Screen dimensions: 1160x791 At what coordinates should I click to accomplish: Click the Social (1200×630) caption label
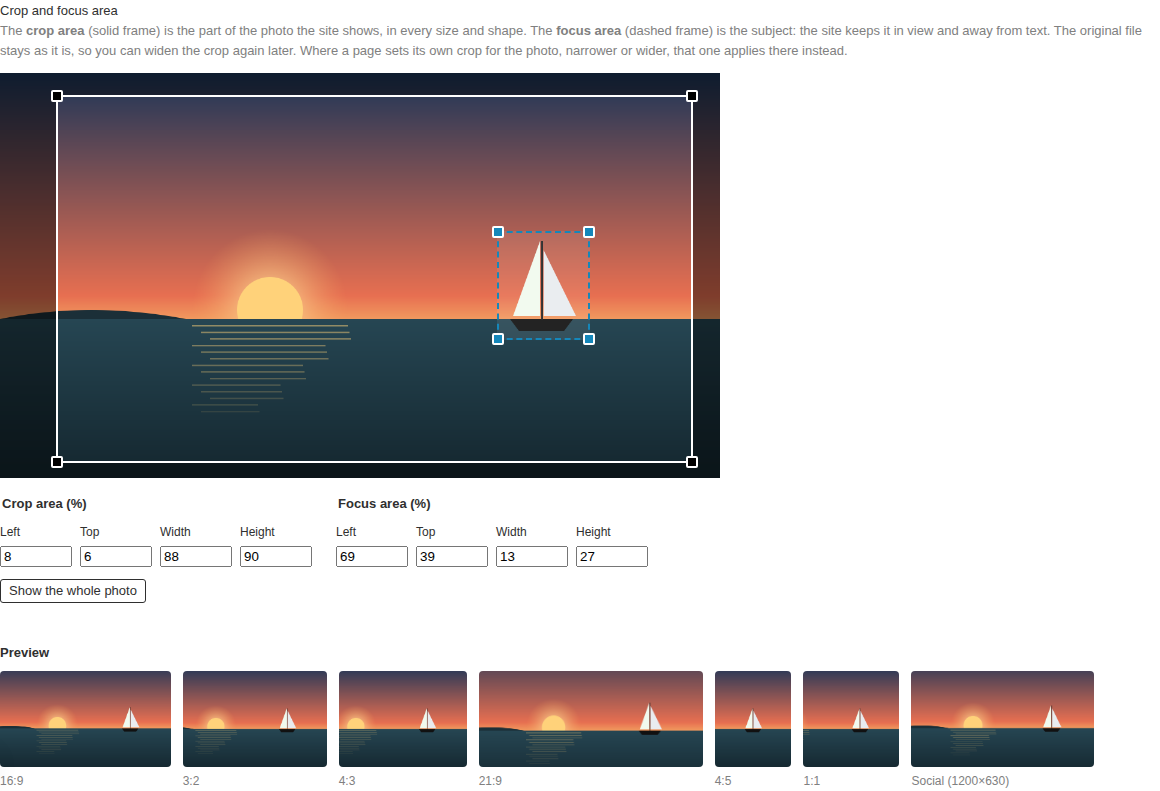(960, 781)
